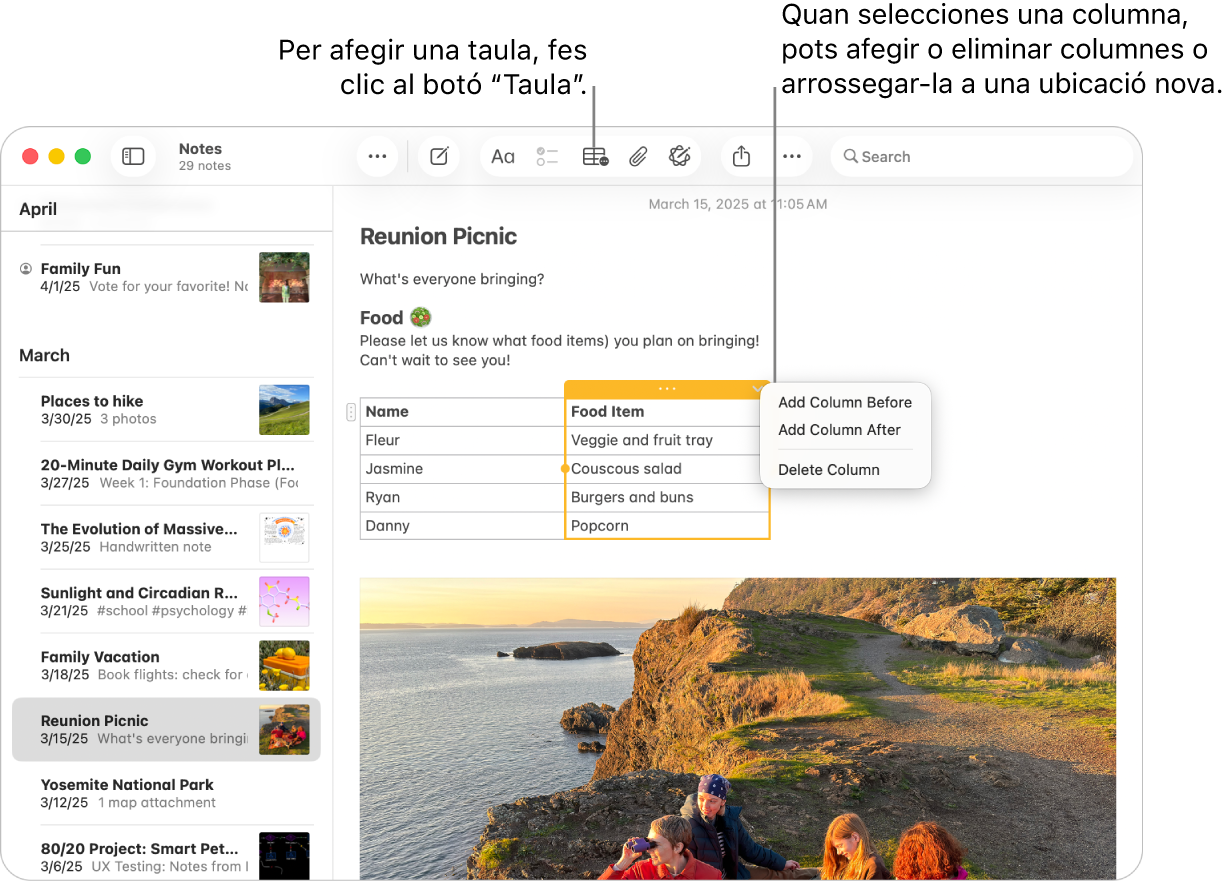Open the ellipsis menu beside Search
This screenshot has height=883, width=1224.
791,157
